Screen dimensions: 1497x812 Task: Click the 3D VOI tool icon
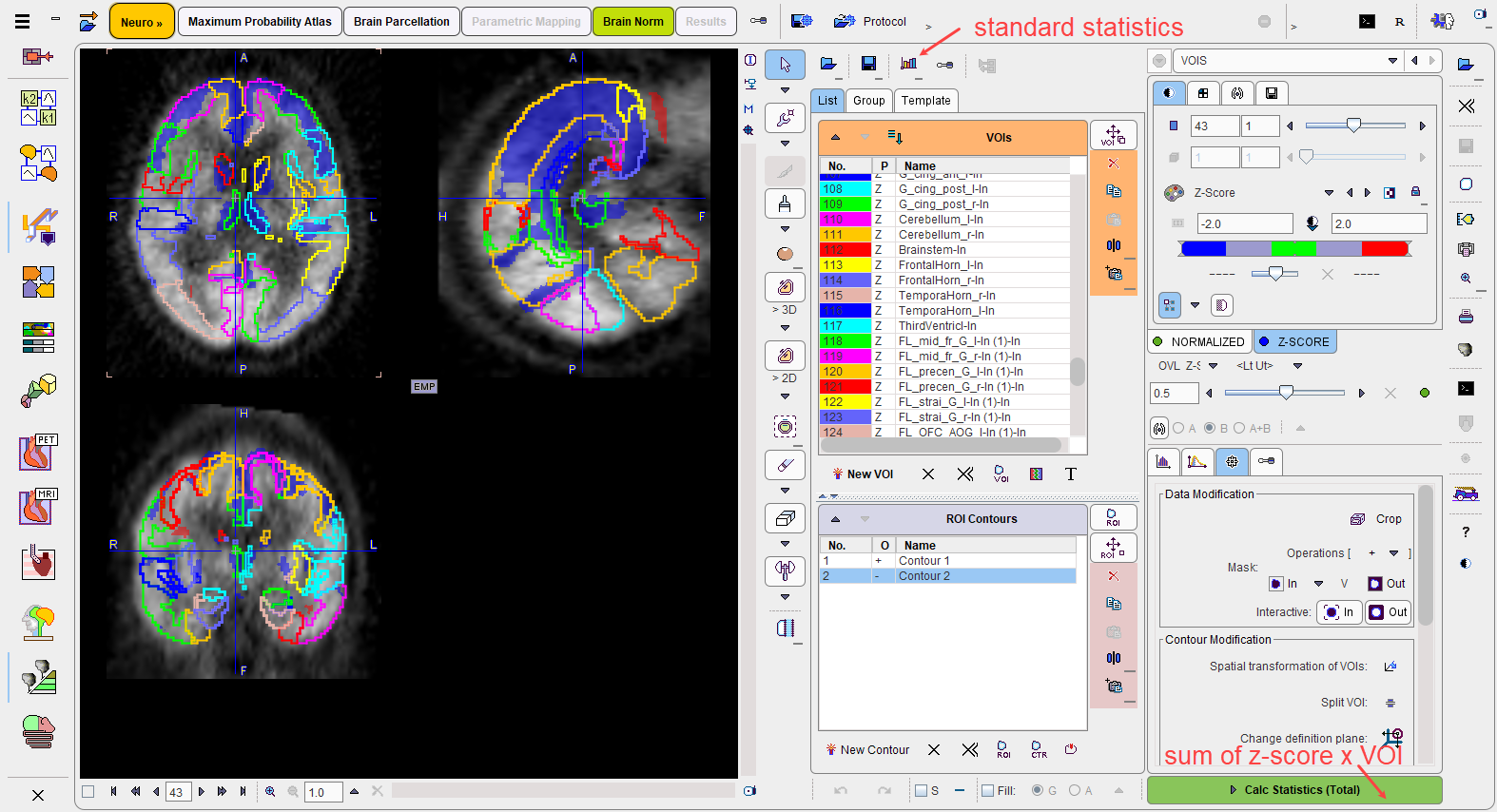(x=785, y=286)
